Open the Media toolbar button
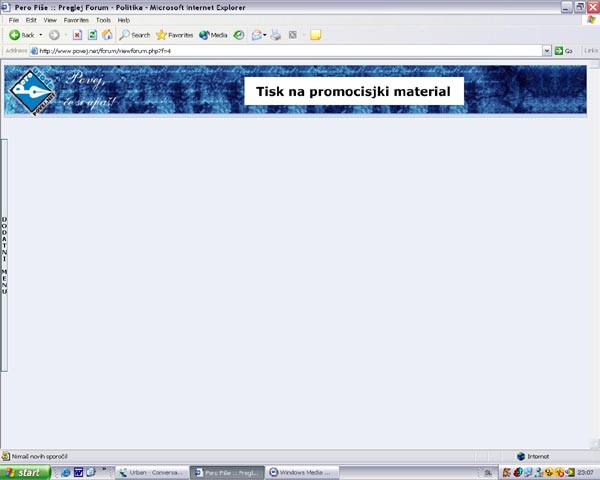600x480 pixels. [213, 35]
